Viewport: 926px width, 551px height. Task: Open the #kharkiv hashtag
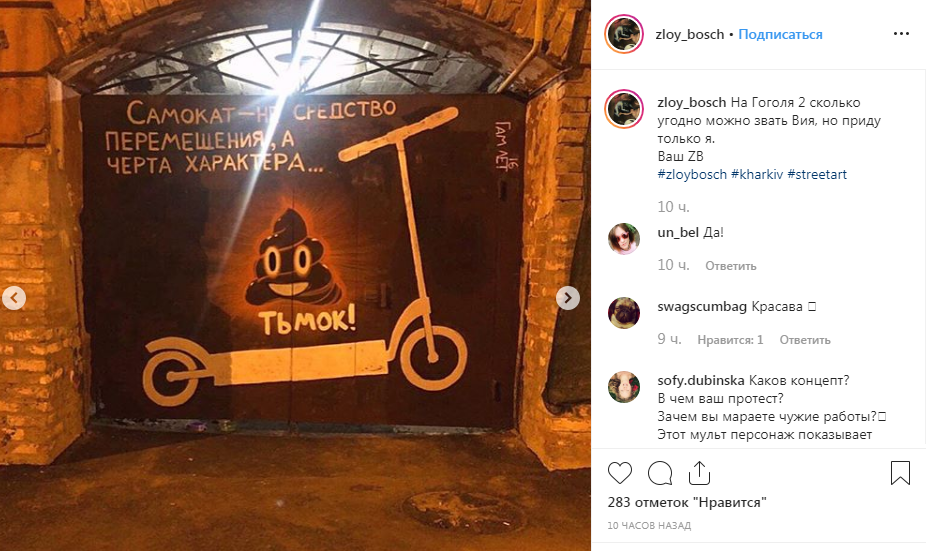tap(757, 174)
